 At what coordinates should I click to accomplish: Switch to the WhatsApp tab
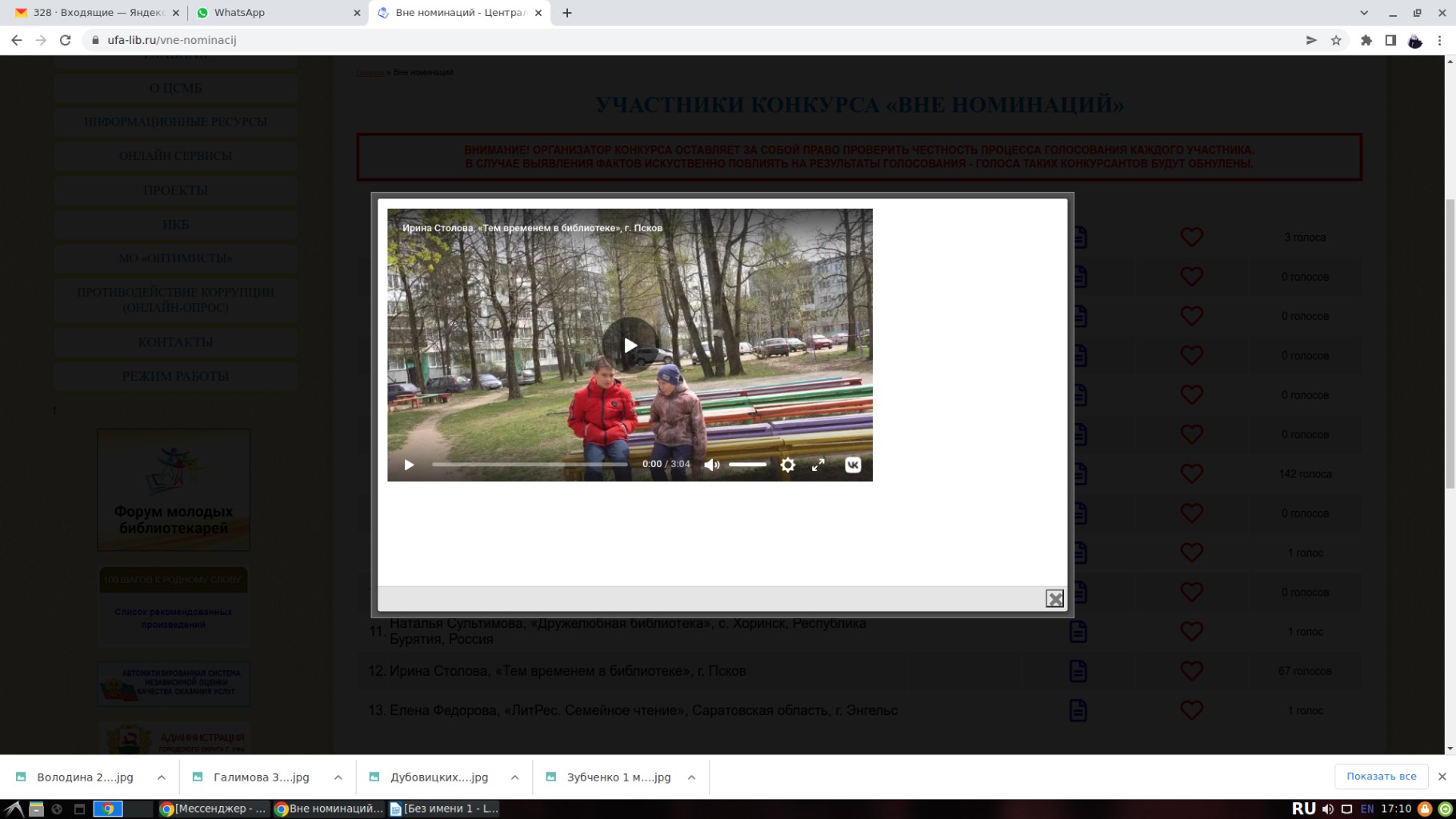(272, 13)
